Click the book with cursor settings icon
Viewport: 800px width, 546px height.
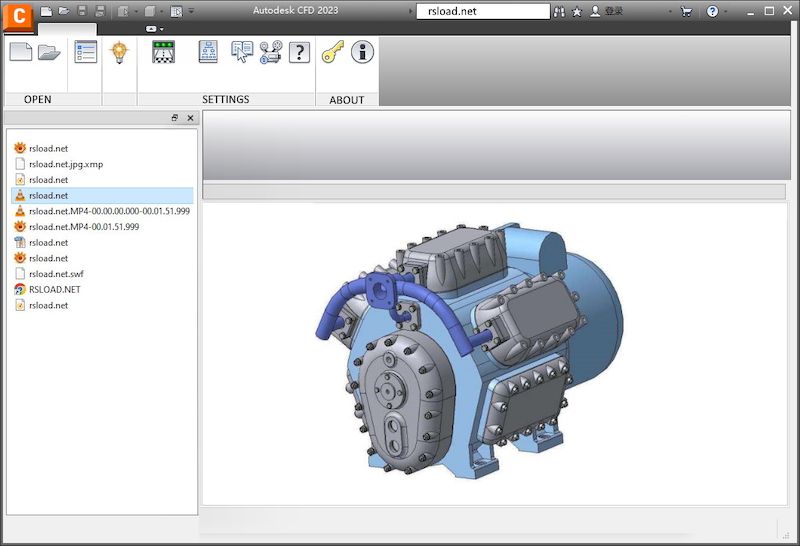(x=242, y=52)
